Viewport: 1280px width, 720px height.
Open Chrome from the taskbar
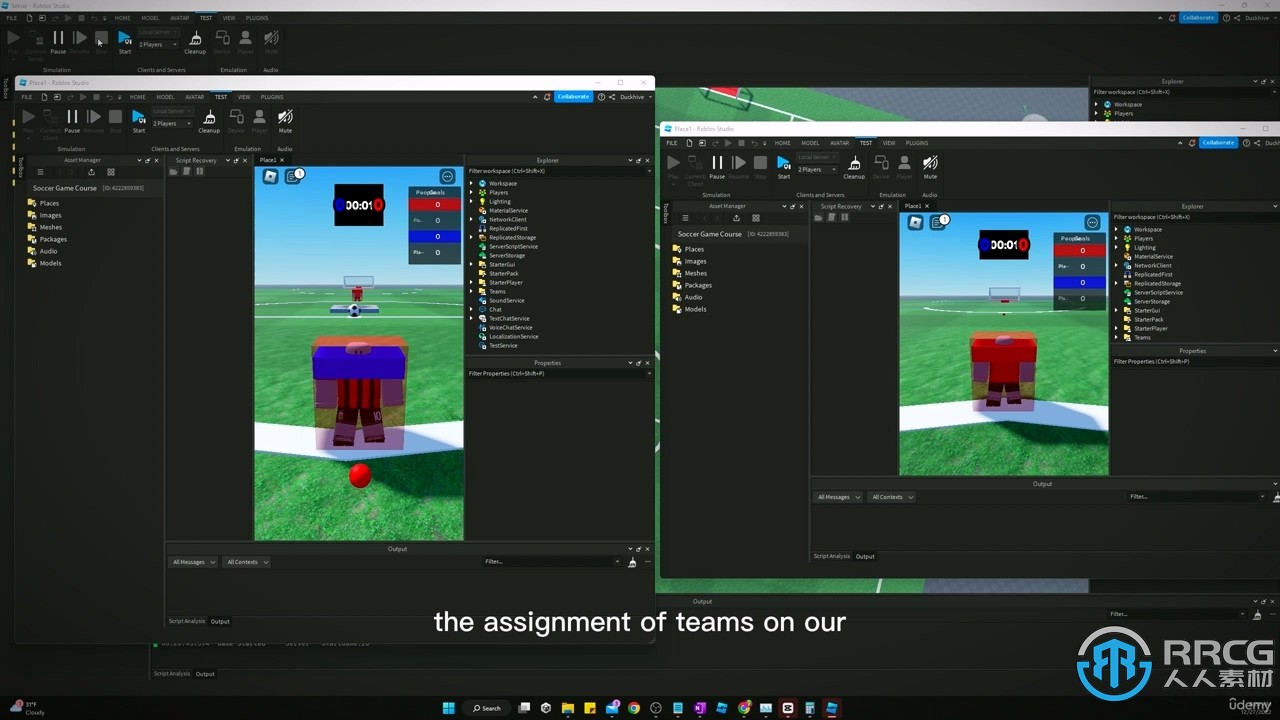pos(634,708)
